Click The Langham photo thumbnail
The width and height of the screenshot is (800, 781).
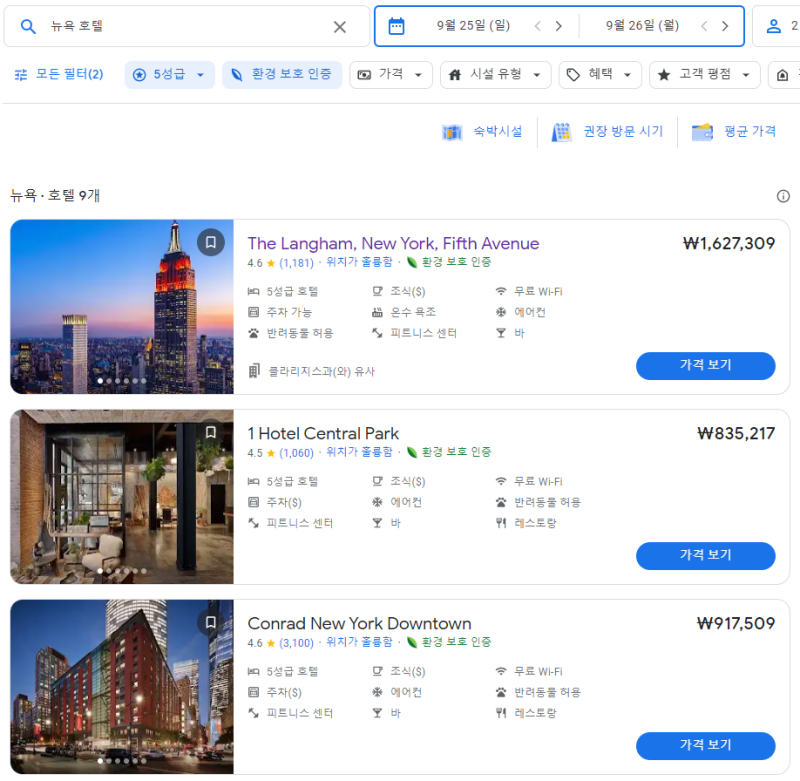pos(122,307)
